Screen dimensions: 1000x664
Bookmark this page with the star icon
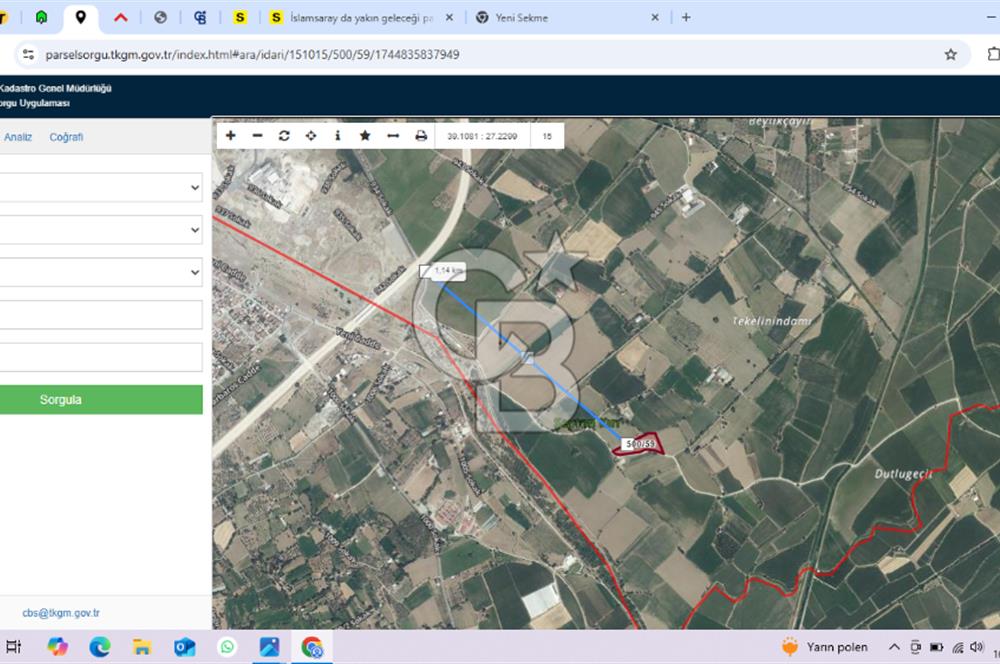pos(950,54)
